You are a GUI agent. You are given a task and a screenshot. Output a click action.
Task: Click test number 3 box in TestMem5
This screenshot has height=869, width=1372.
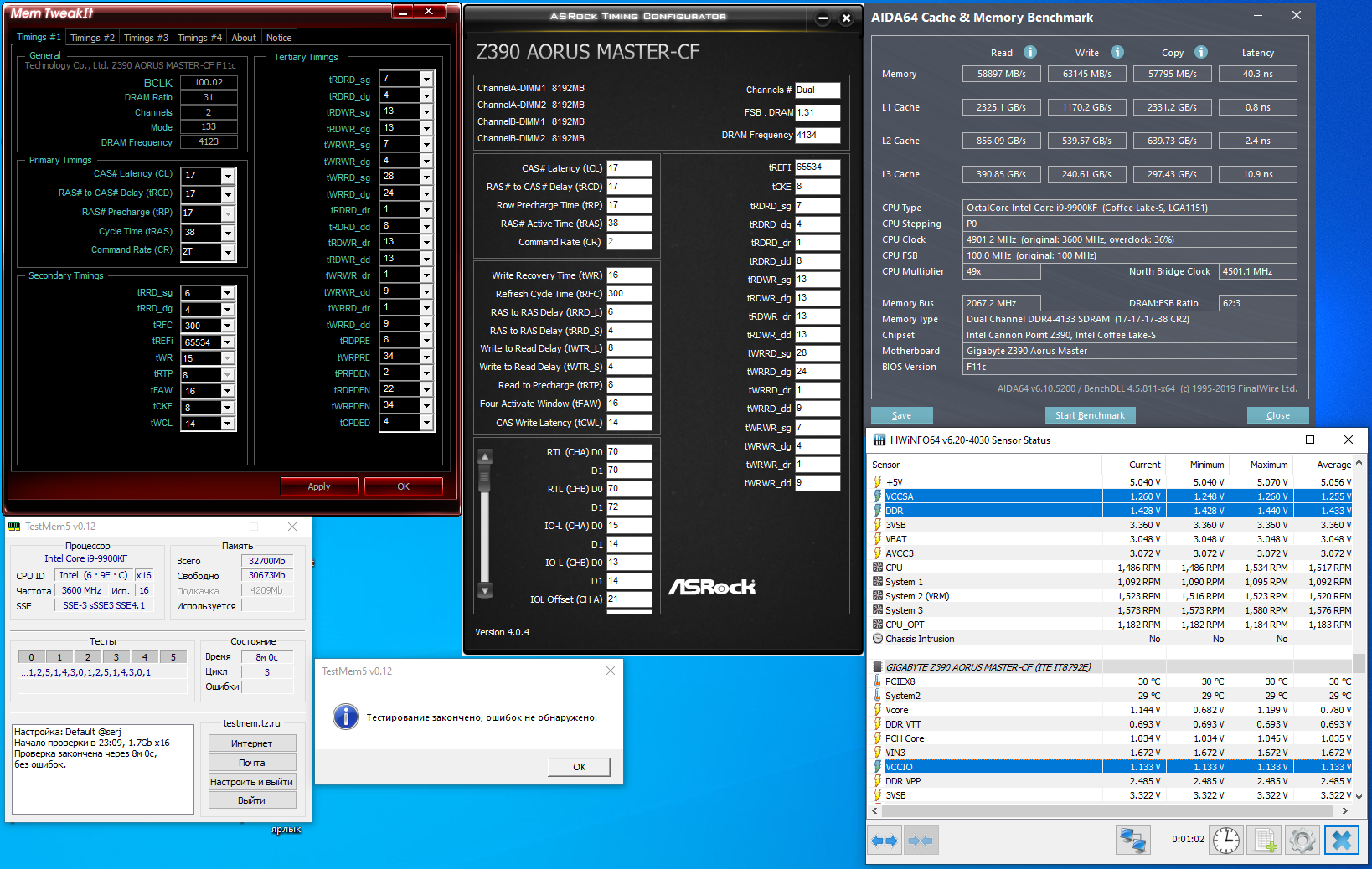(116, 657)
